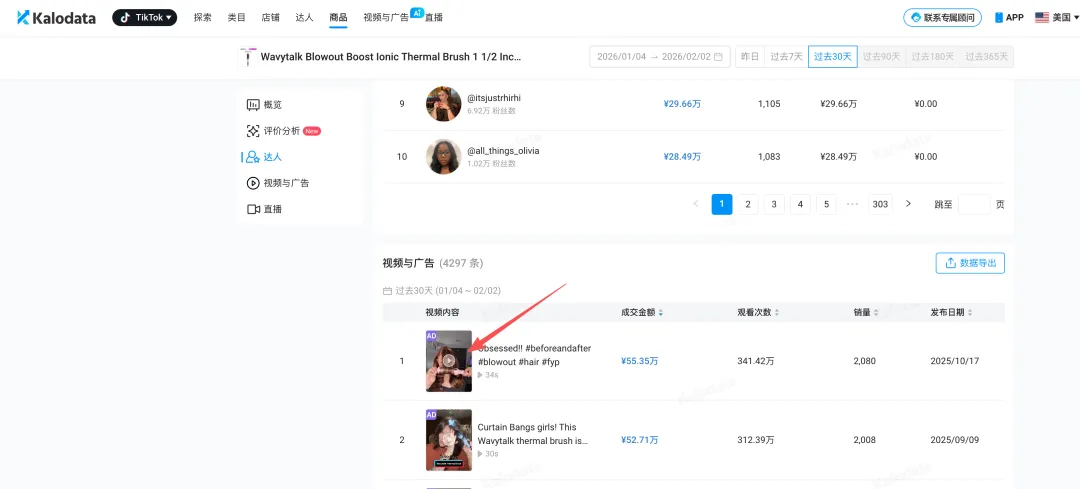Click the Kalodata logo
The width and height of the screenshot is (1080, 489).
(56, 18)
